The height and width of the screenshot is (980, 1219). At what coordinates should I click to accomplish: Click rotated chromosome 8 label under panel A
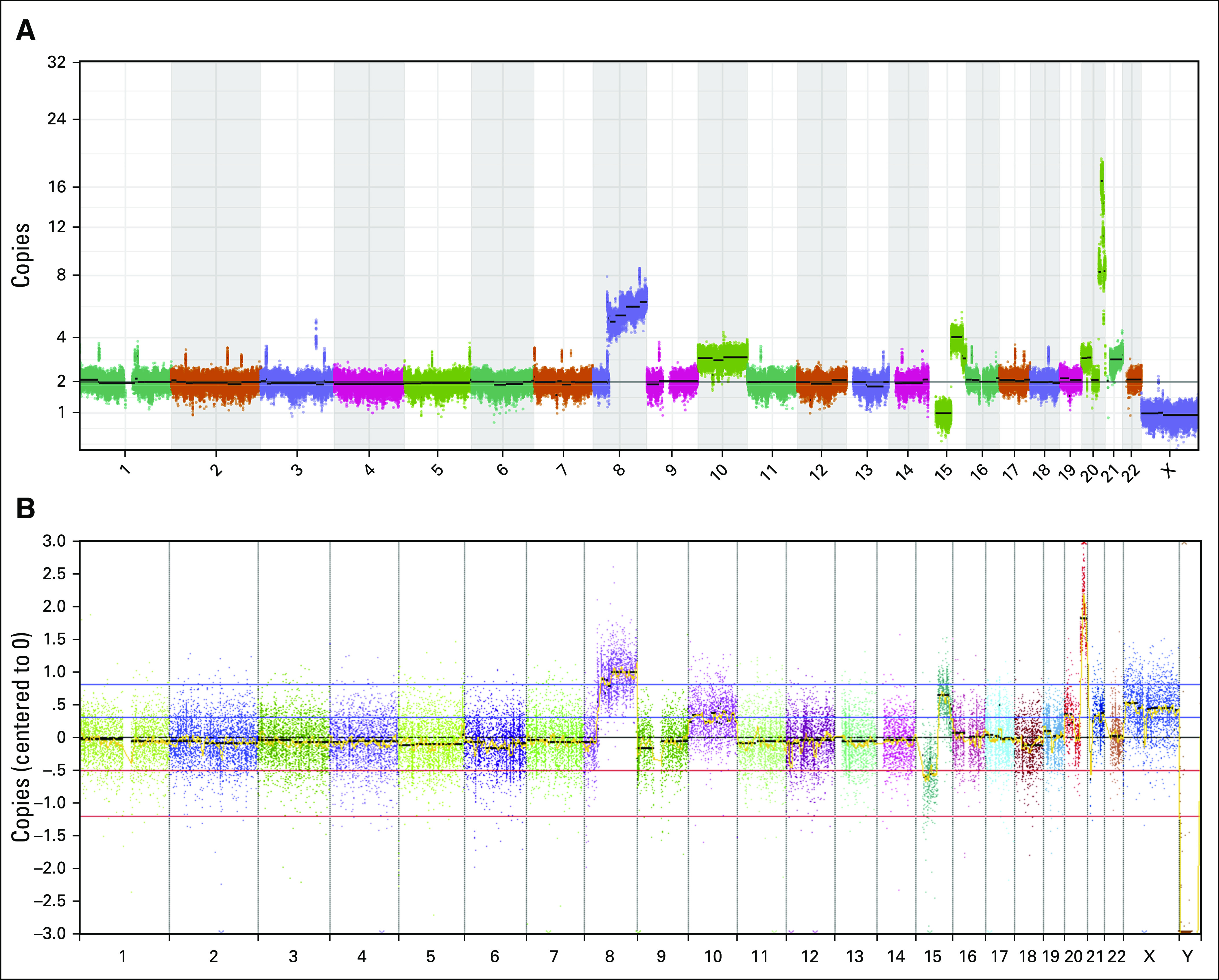point(620,469)
